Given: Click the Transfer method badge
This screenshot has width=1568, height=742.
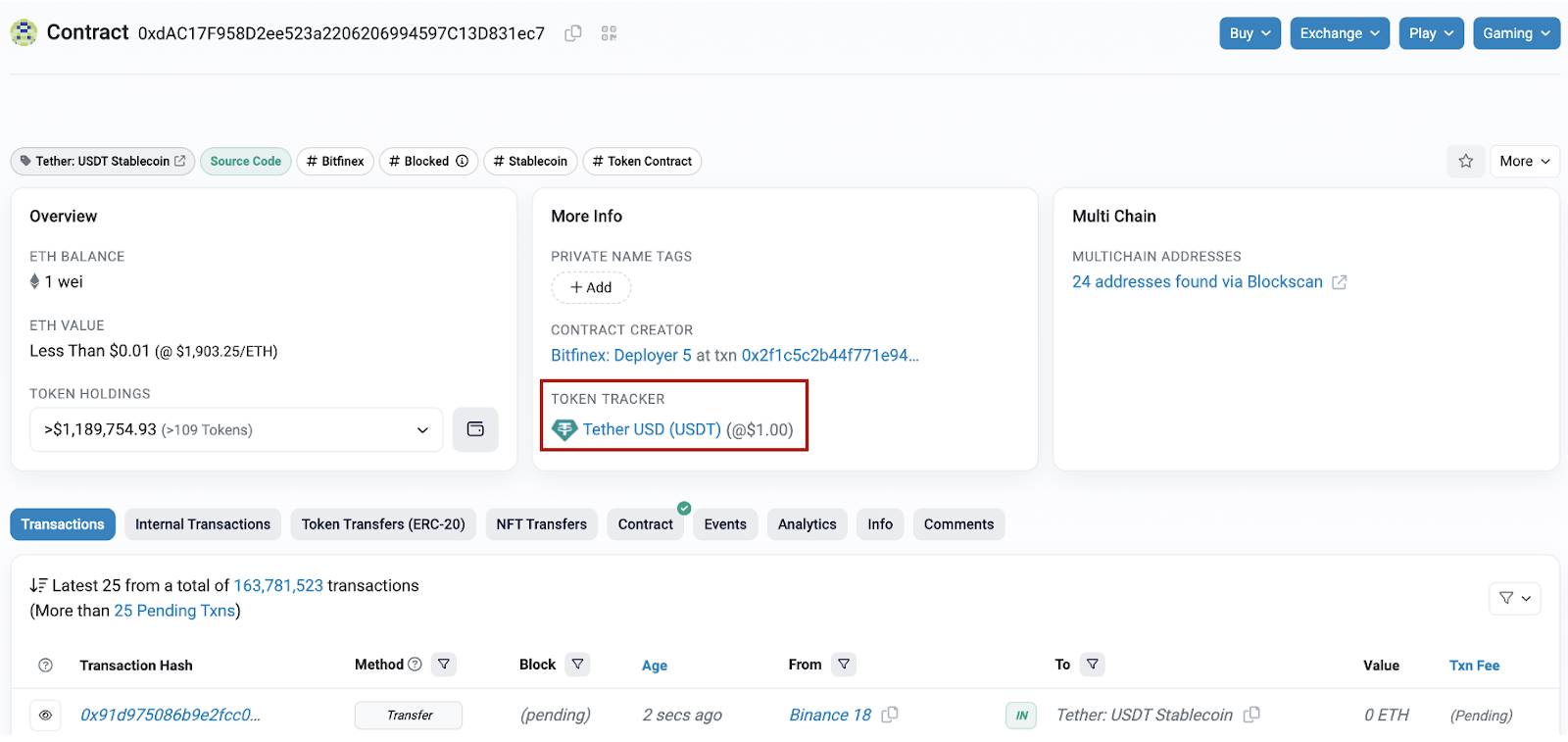Looking at the screenshot, I should (x=409, y=716).
